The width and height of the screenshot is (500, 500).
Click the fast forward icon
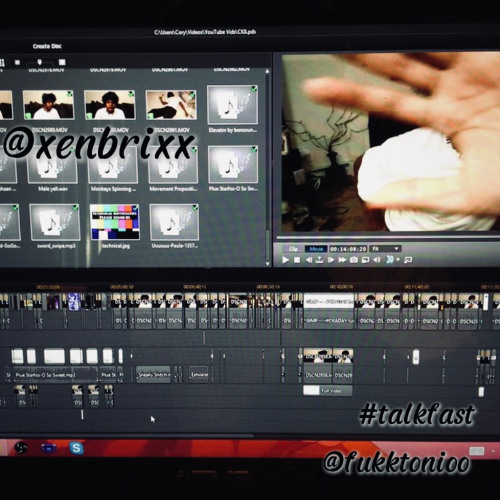coord(342,260)
